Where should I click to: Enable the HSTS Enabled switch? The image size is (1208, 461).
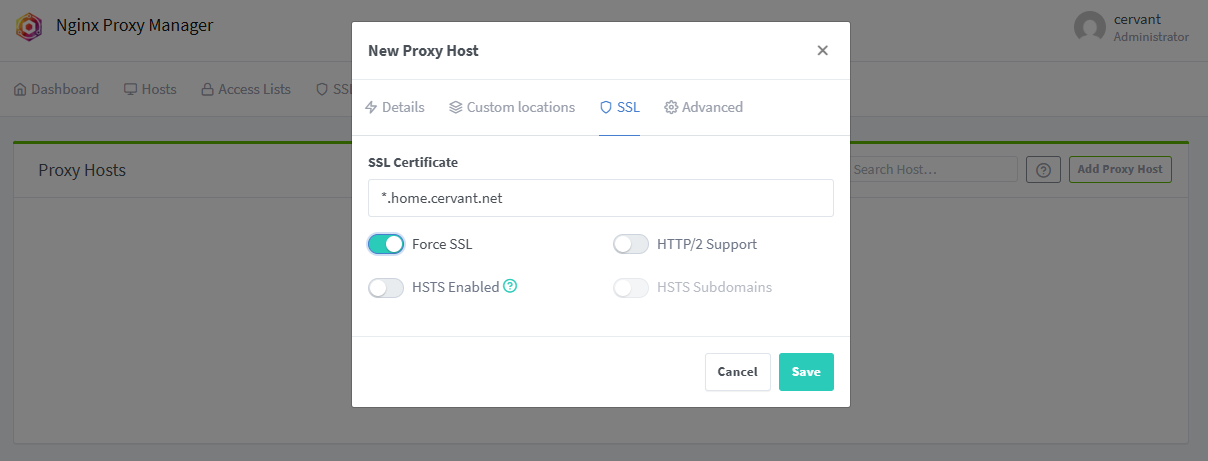[386, 288]
